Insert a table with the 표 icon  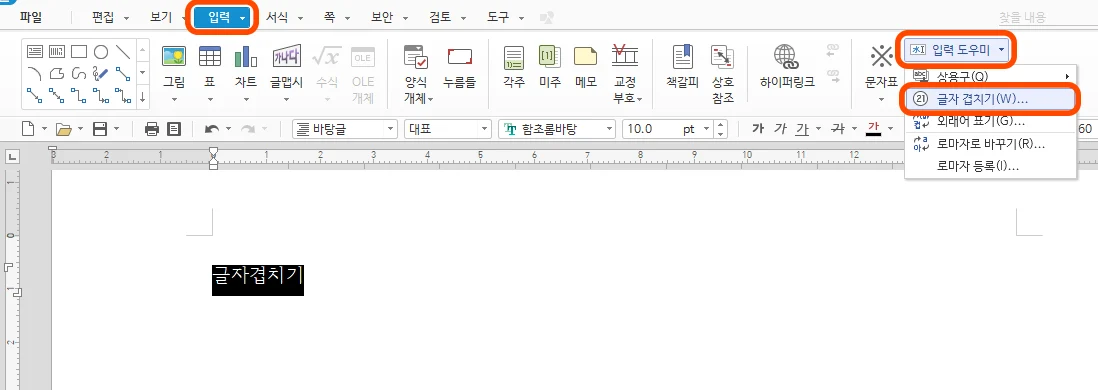[209, 57]
